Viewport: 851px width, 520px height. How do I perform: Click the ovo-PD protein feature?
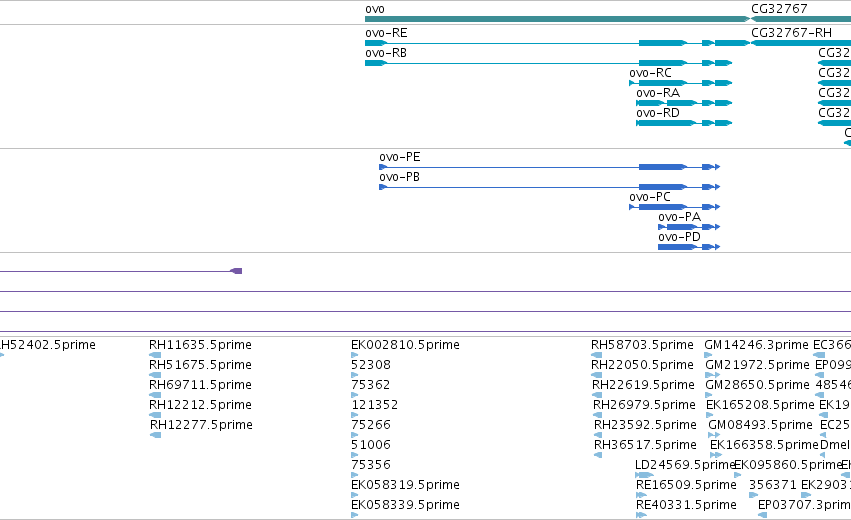coord(689,248)
